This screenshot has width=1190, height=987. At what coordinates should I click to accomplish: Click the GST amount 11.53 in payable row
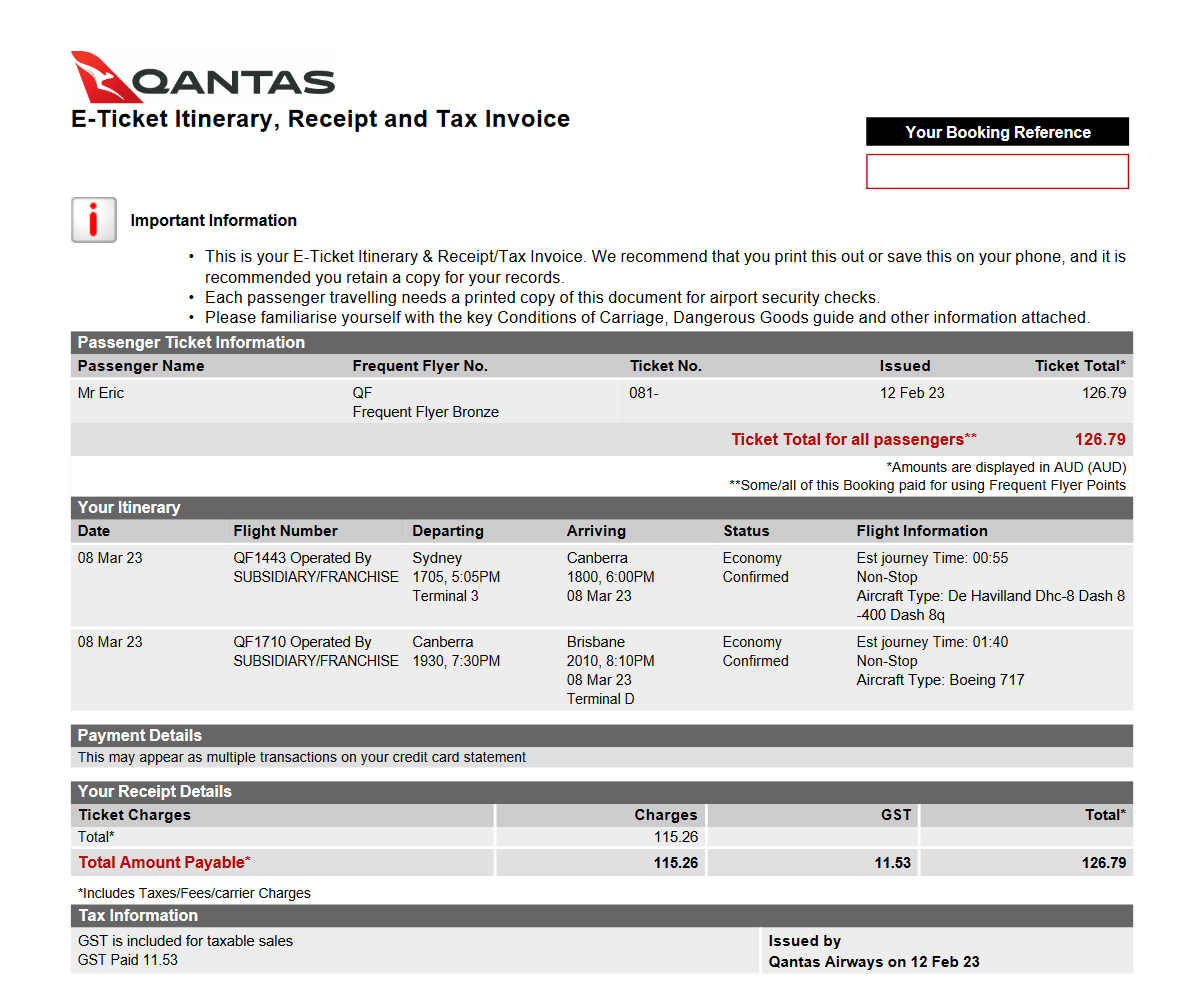click(892, 863)
